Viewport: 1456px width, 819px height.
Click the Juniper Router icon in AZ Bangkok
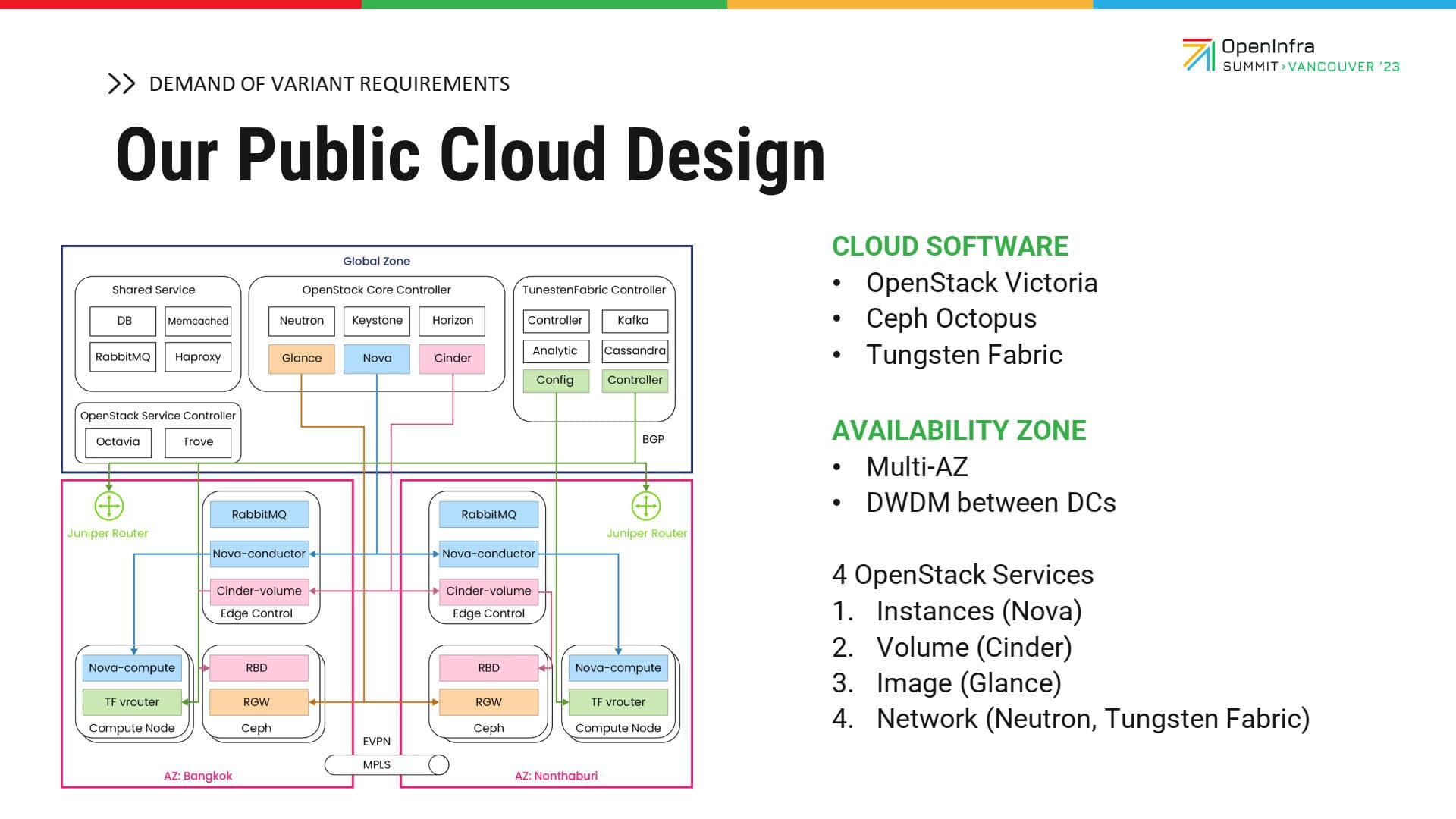(x=109, y=506)
